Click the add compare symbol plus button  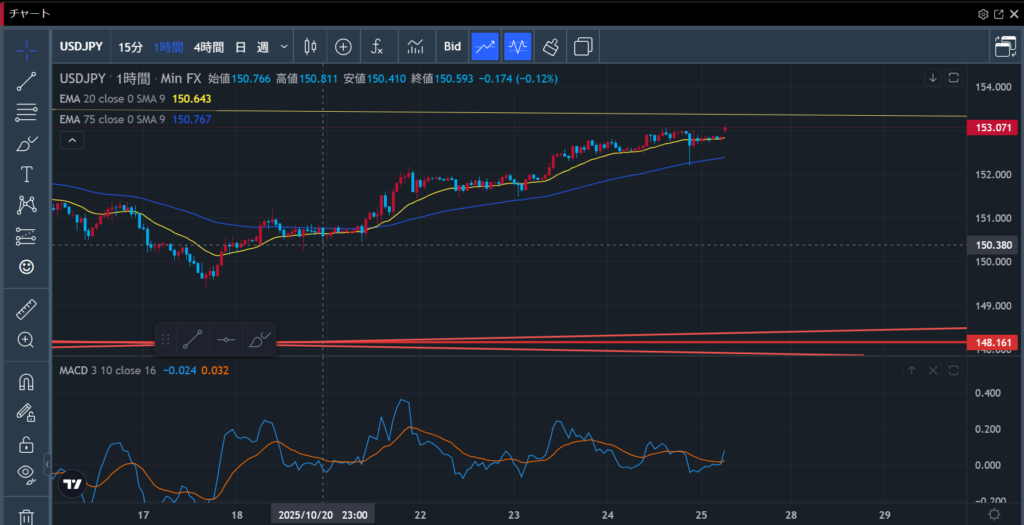point(343,46)
